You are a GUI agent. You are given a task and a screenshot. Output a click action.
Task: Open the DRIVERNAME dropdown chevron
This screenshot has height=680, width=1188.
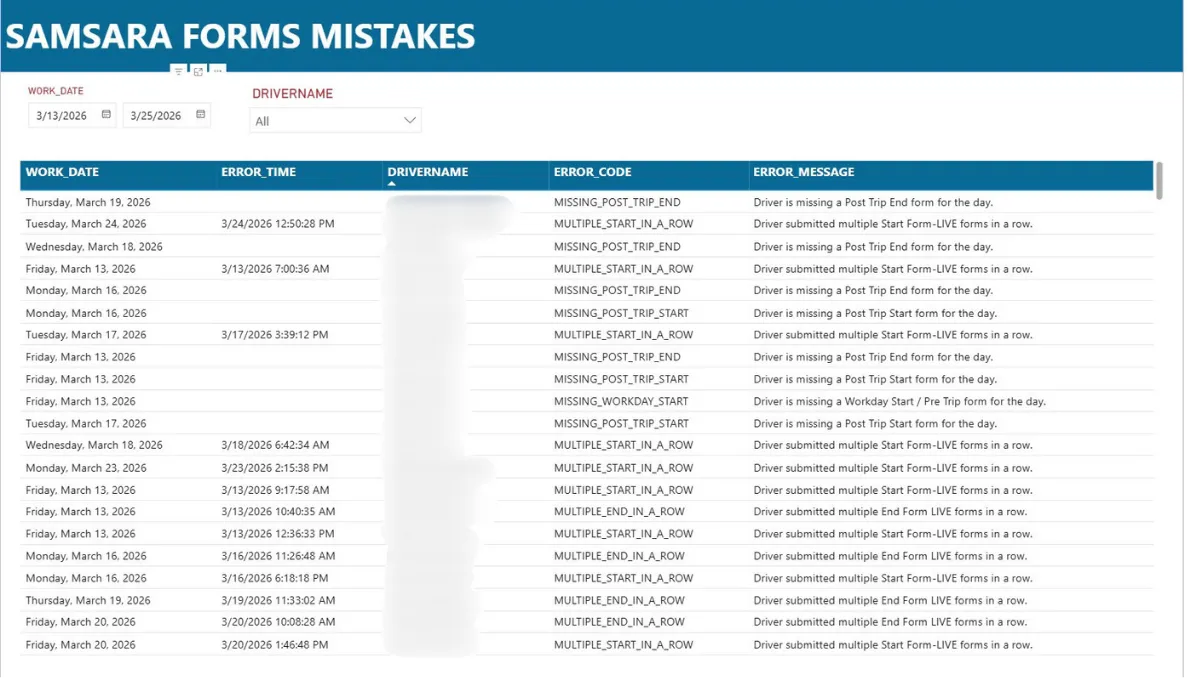coord(409,119)
